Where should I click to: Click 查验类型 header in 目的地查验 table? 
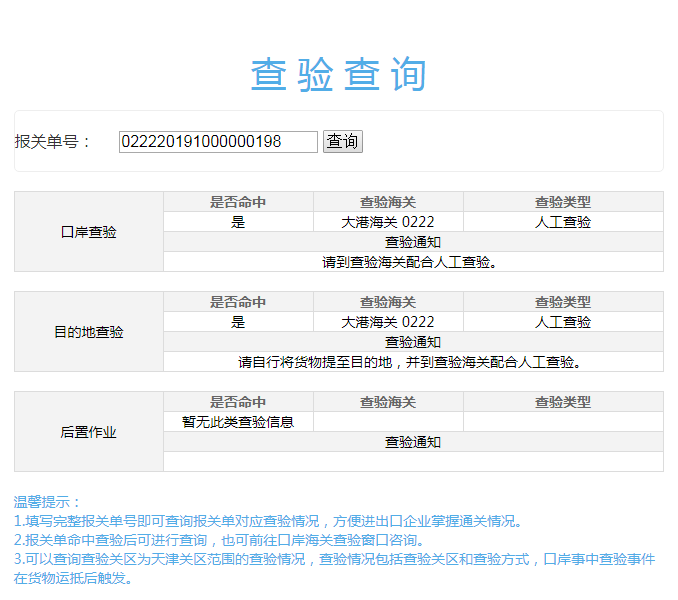[x=563, y=302]
